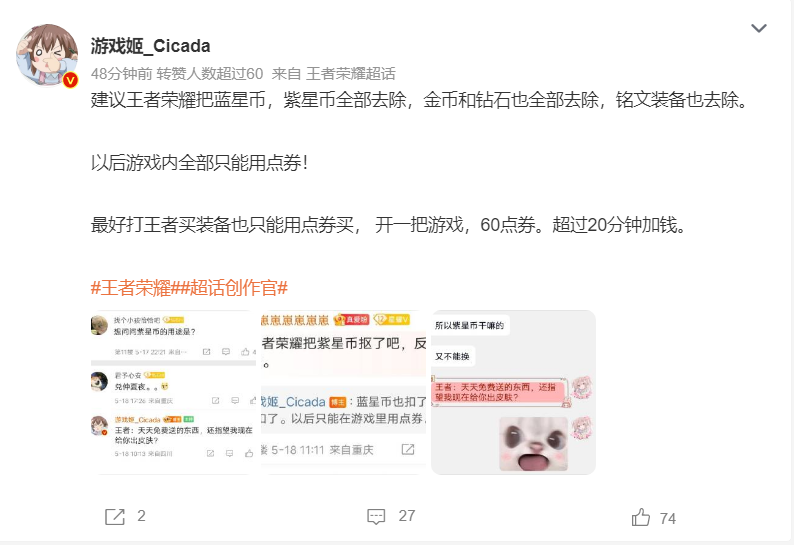The height and width of the screenshot is (545, 794).
Task: Open 王者荣耀超话 source link
Action: click(x=350, y=74)
